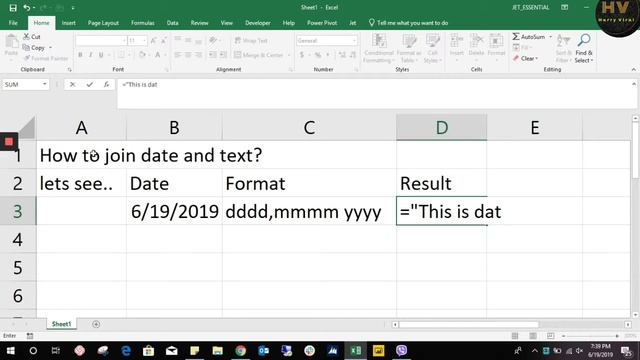Cancel the formula entry with X
This screenshot has height=360, width=640.
tap(72, 84)
